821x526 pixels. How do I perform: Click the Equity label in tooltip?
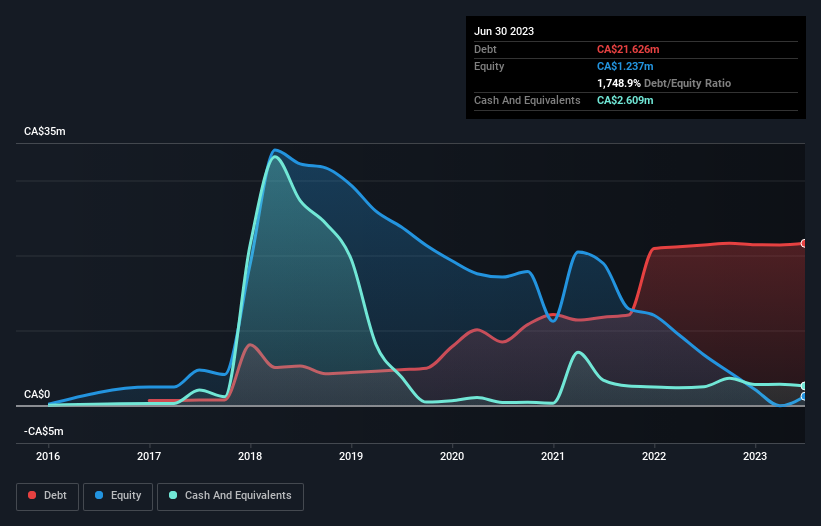point(489,66)
